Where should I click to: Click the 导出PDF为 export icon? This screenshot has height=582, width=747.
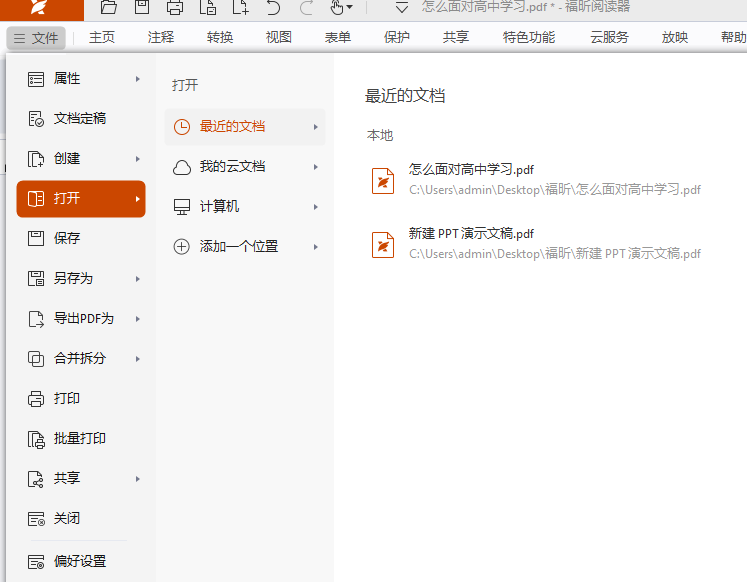coord(36,319)
